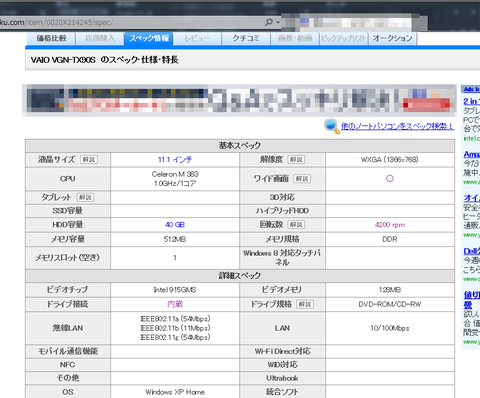
Task: Select the 詳細スペック section header
Action: pyautogui.click(x=240, y=276)
